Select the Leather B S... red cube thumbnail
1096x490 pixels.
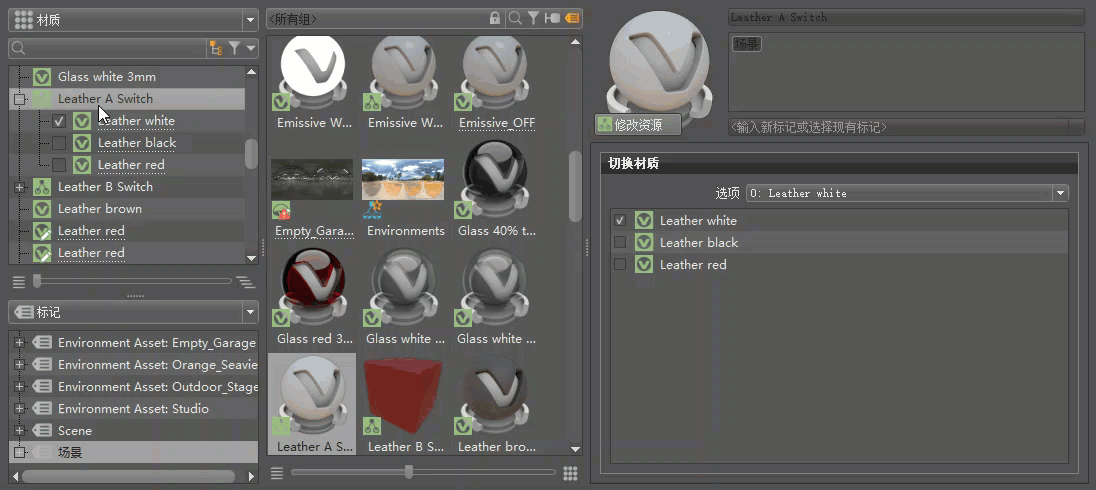click(x=405, y=404)
